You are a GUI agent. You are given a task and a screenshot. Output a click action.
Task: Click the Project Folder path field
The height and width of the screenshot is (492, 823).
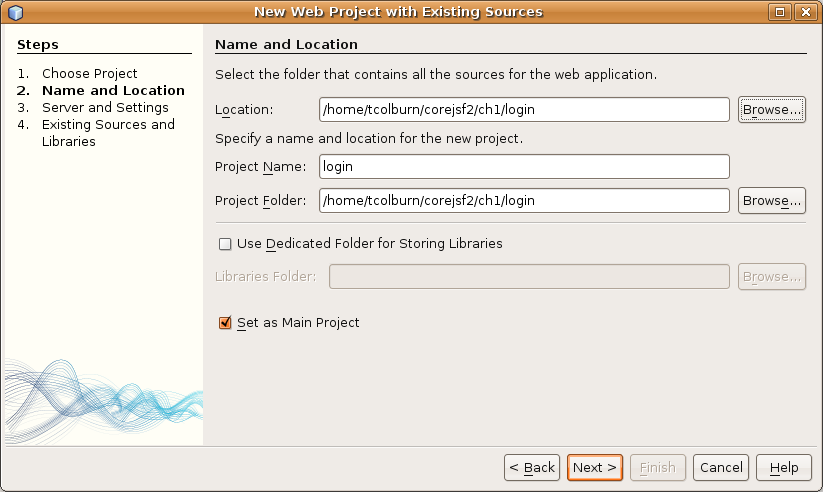(x=524, y=201)
